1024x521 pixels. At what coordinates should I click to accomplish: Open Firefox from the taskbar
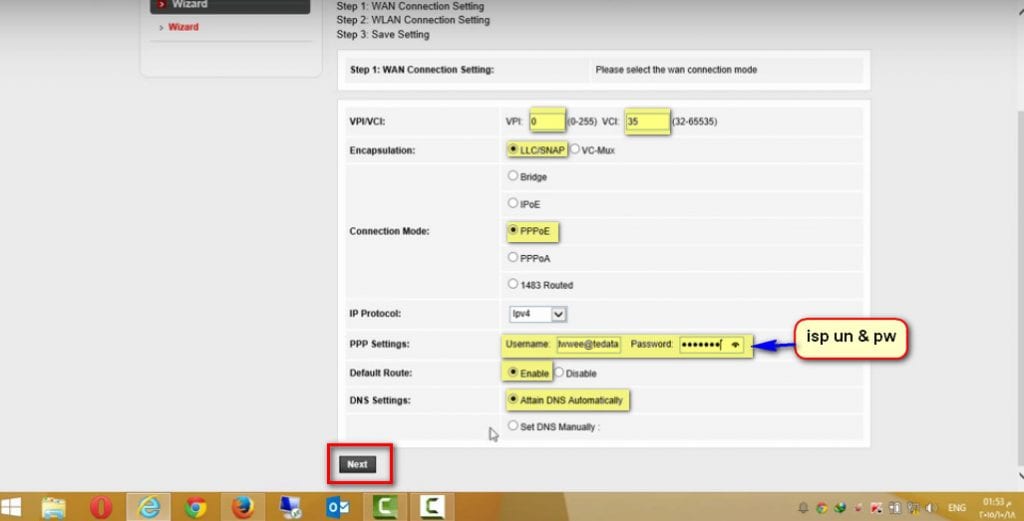(x=242, y=507)
